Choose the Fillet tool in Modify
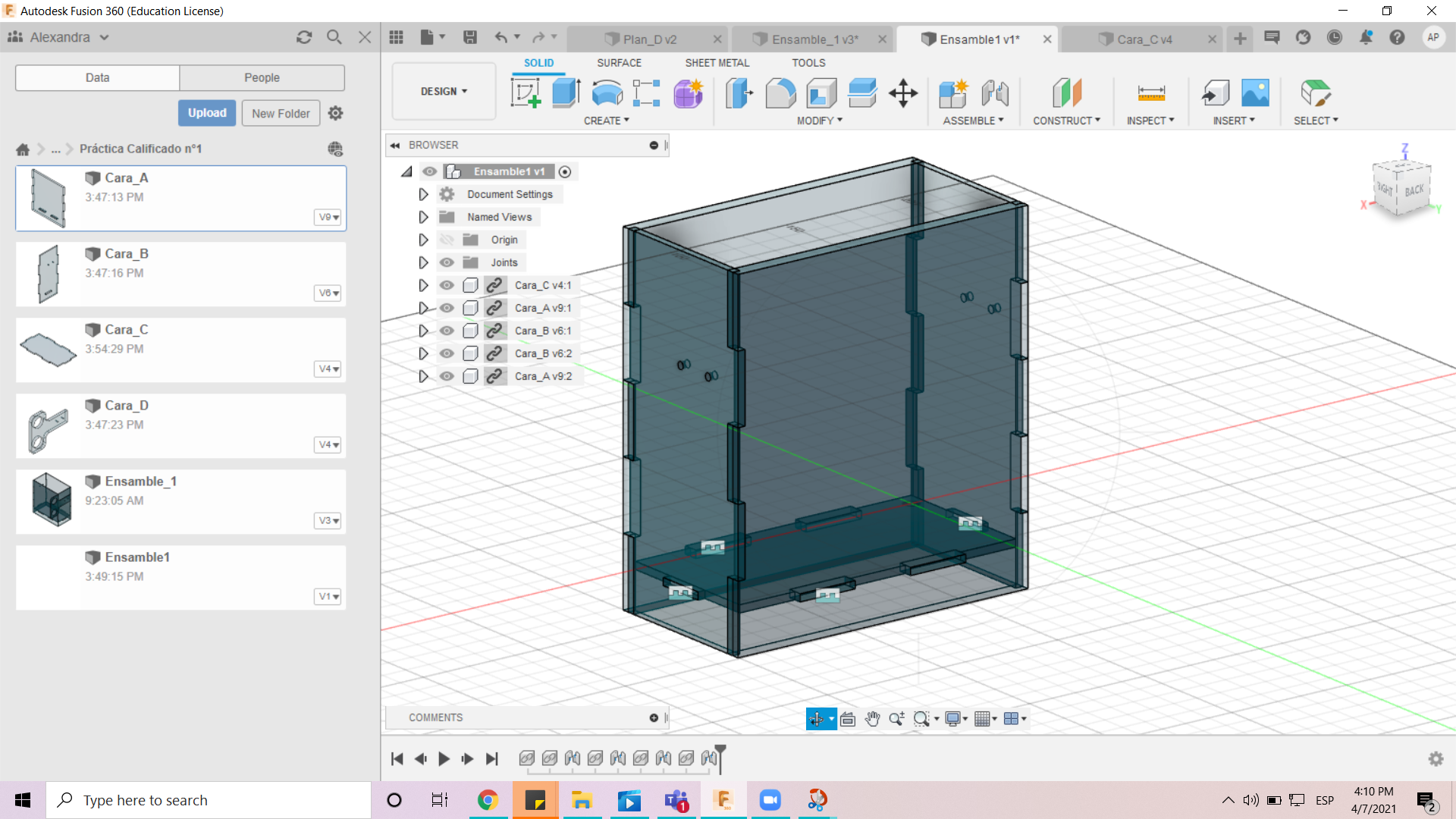This screenshot has width=1456, height=819. [x=780, y=93]
